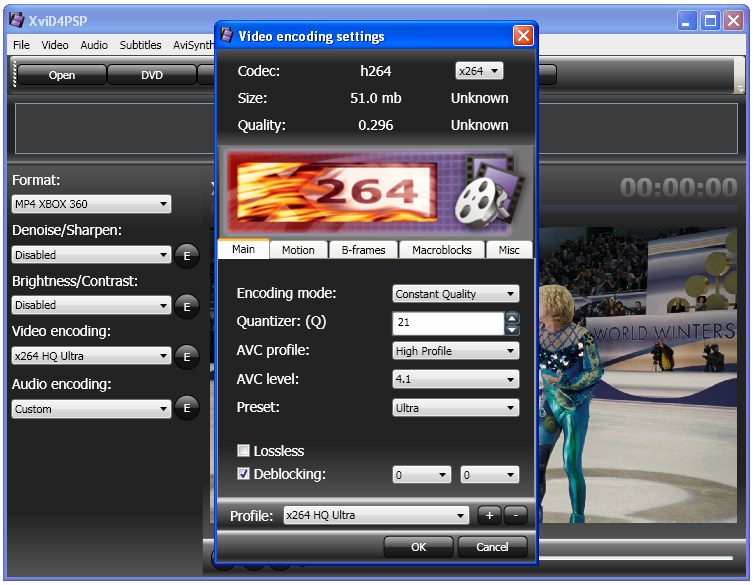754x585 pixels.
Task: Click XviD4PSP app icon in title bar
Action: [17, 20]
